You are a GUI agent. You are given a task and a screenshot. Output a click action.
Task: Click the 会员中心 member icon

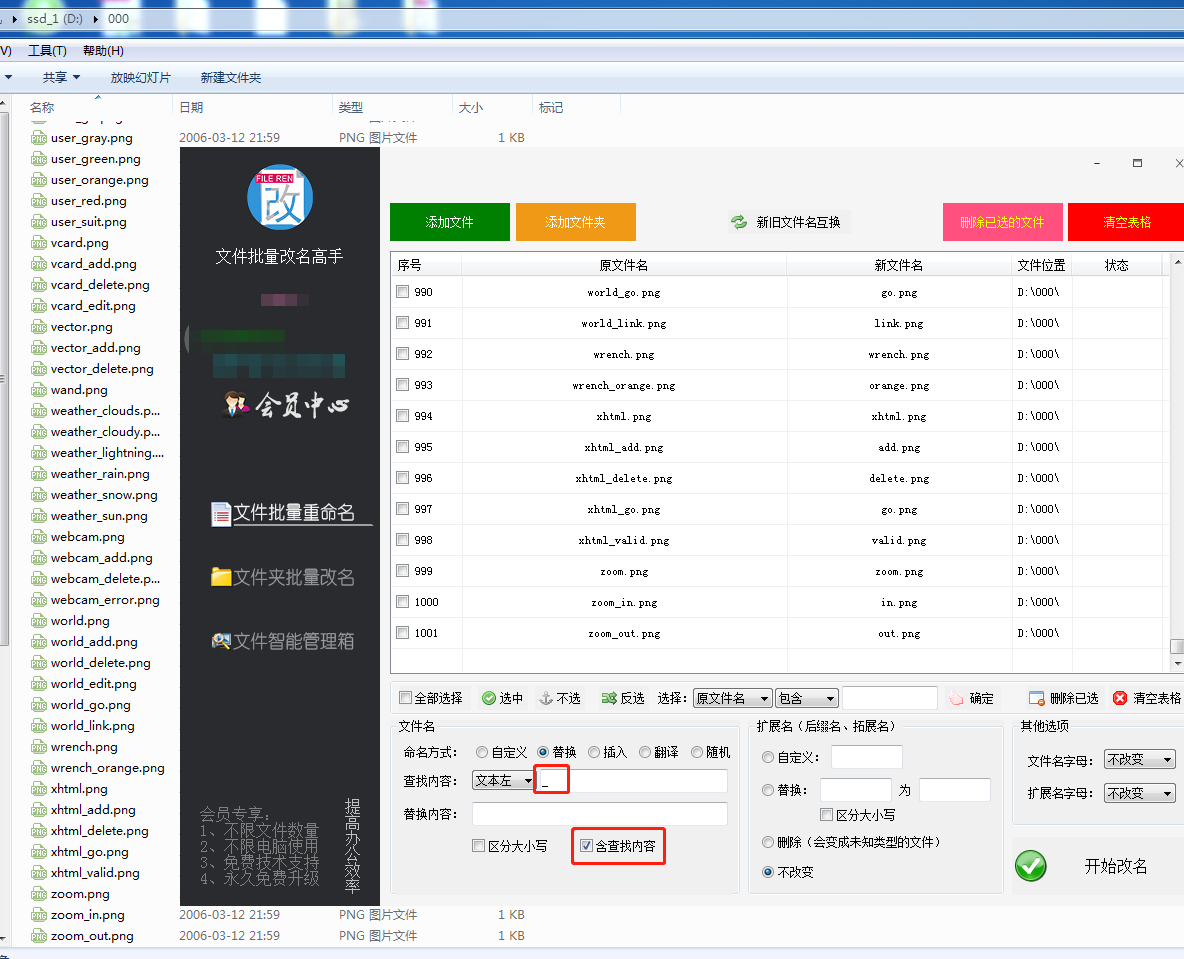click(236, 404)
